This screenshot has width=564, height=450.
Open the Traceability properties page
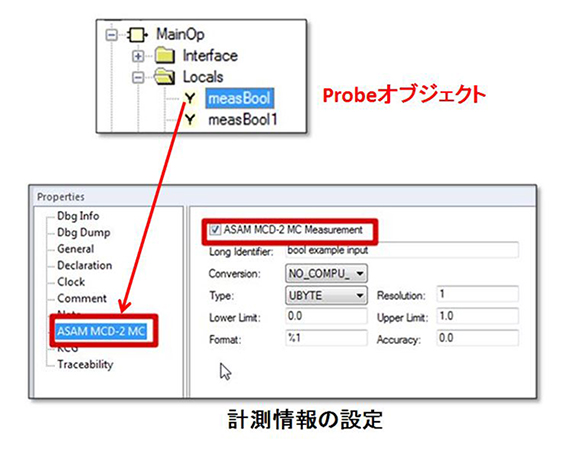(x=85, y=364)
